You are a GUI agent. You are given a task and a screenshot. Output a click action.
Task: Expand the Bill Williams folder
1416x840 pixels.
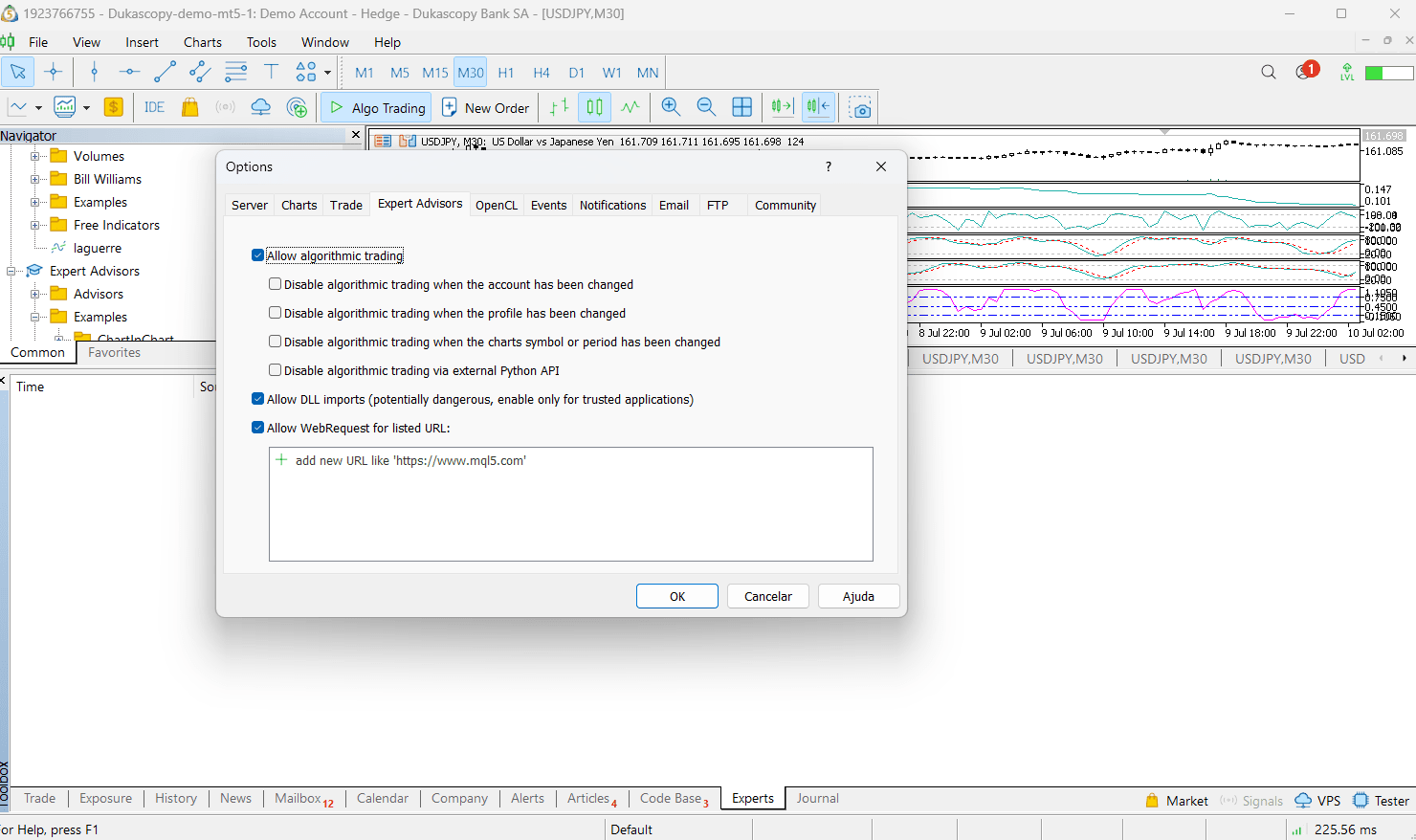coord(35,179)
